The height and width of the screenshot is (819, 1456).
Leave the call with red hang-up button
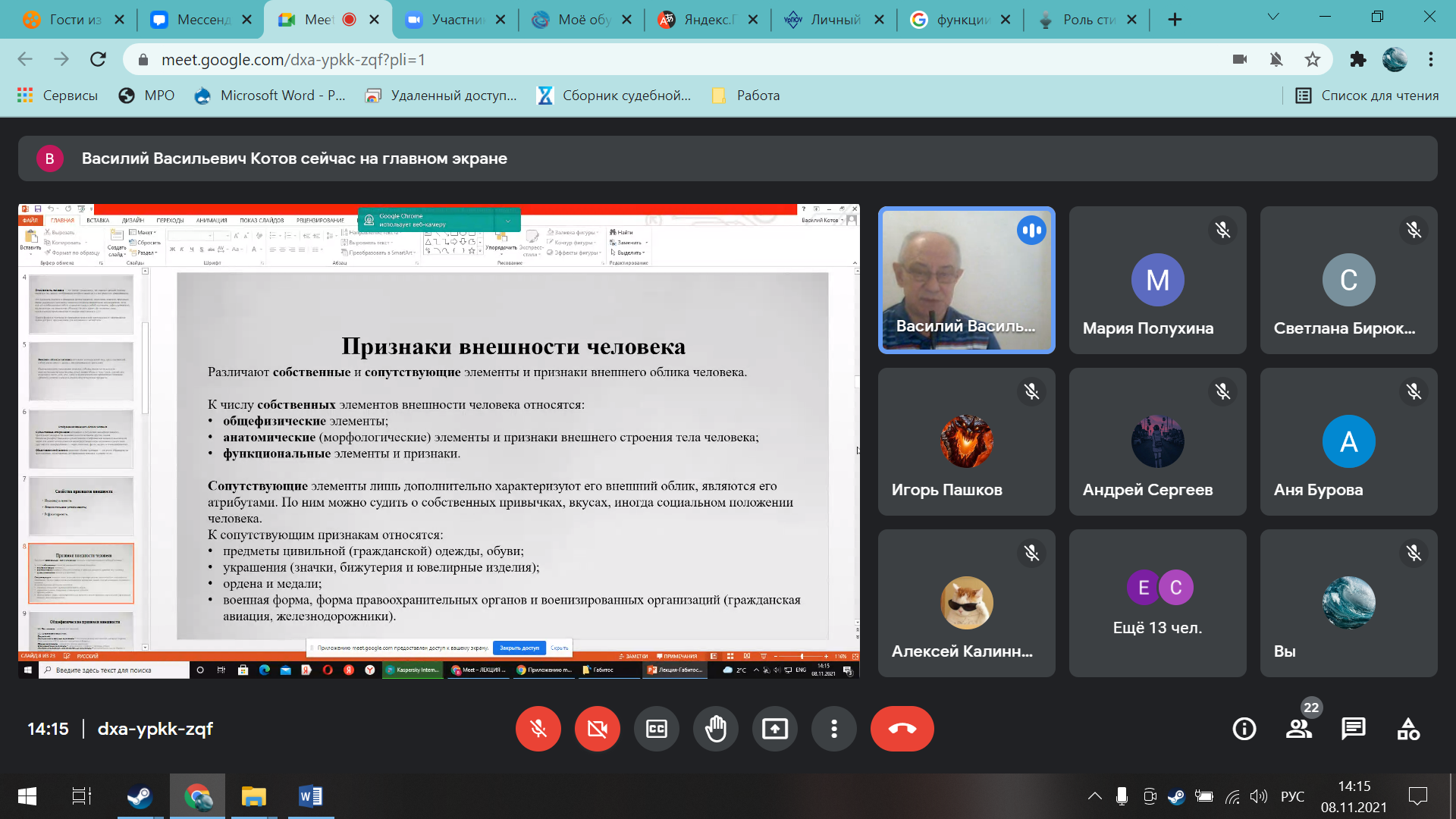pyautogui.click(x=902, y=729)
